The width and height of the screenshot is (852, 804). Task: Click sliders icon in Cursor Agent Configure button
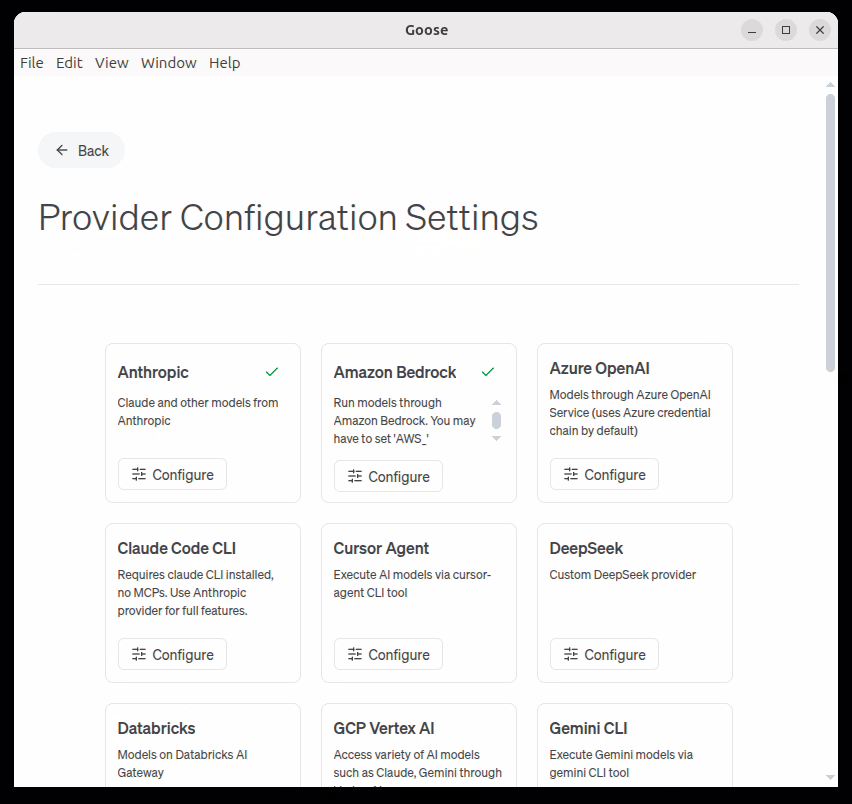point(355,655)
